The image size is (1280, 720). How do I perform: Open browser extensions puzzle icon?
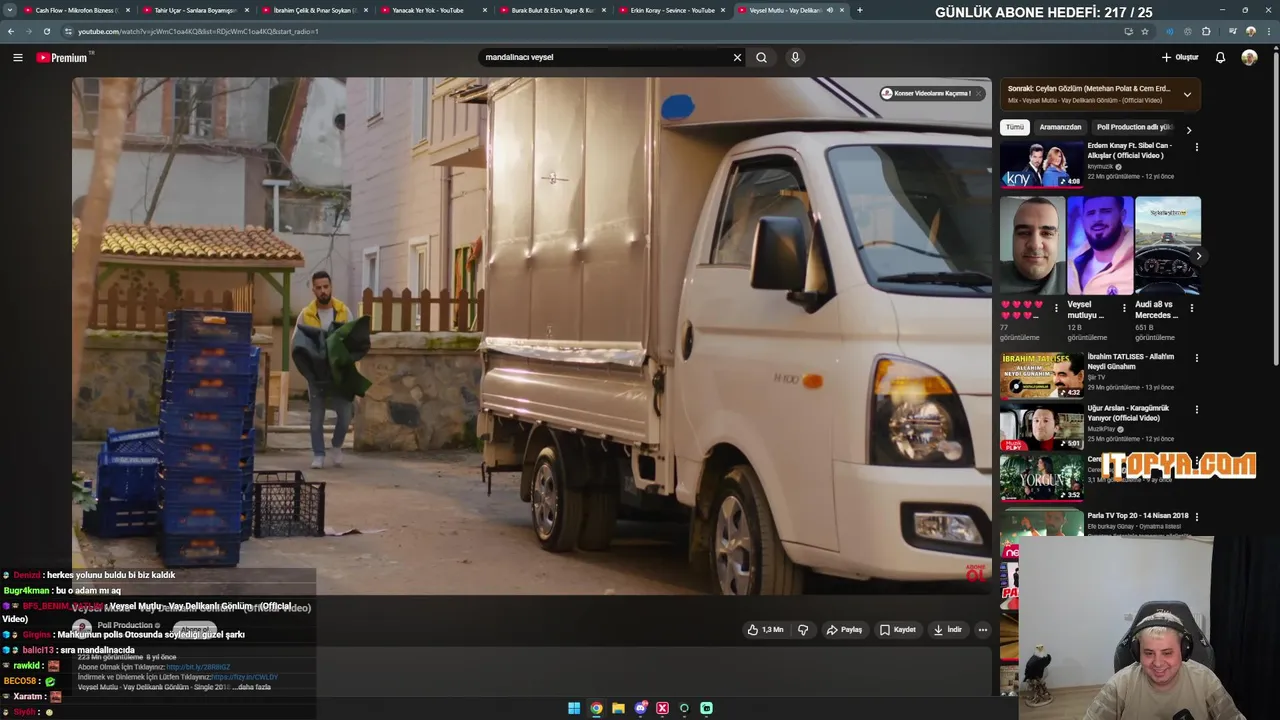point(1206,31)
